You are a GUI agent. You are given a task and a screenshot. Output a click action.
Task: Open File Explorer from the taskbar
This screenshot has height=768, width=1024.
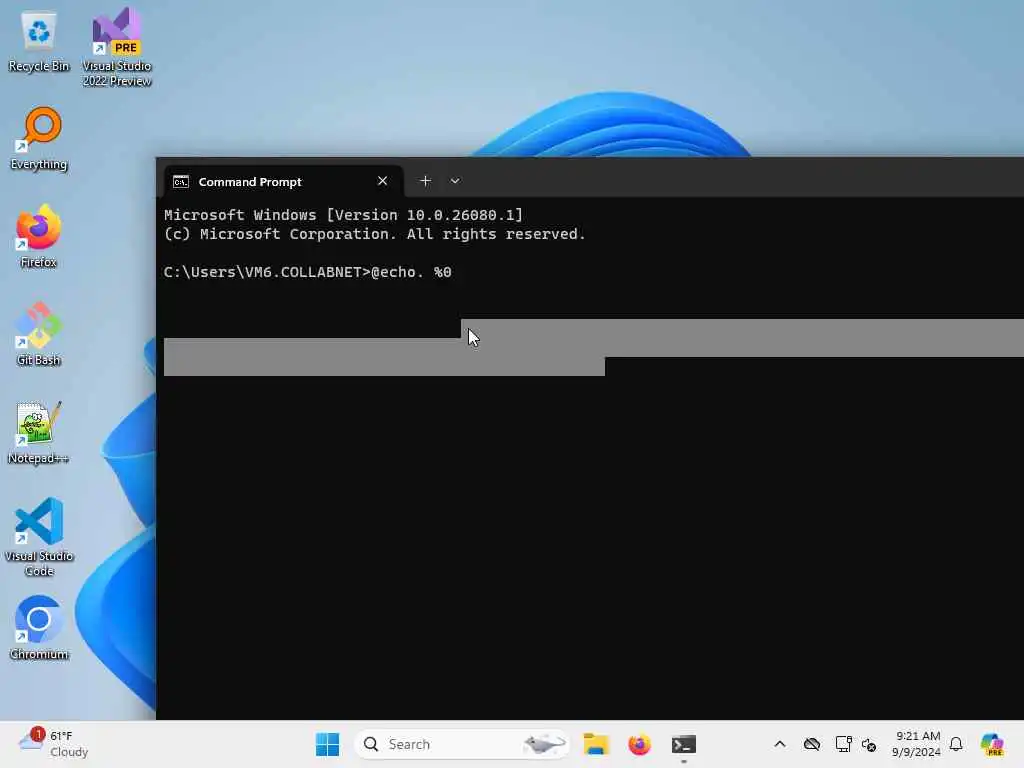click(596, 744)
